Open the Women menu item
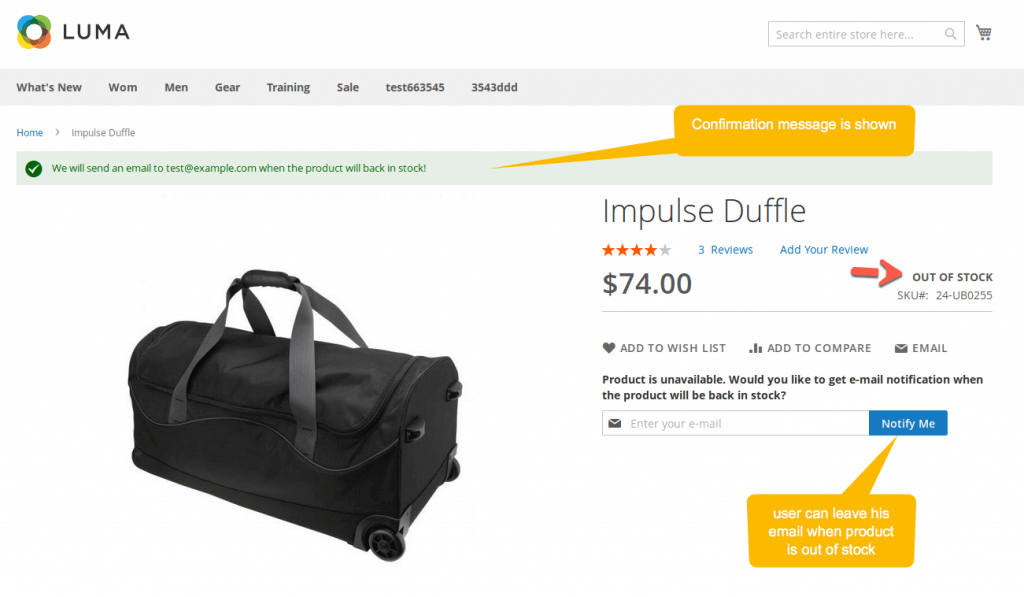Viewport: 1024px width, 597px height. pos(123,88)
